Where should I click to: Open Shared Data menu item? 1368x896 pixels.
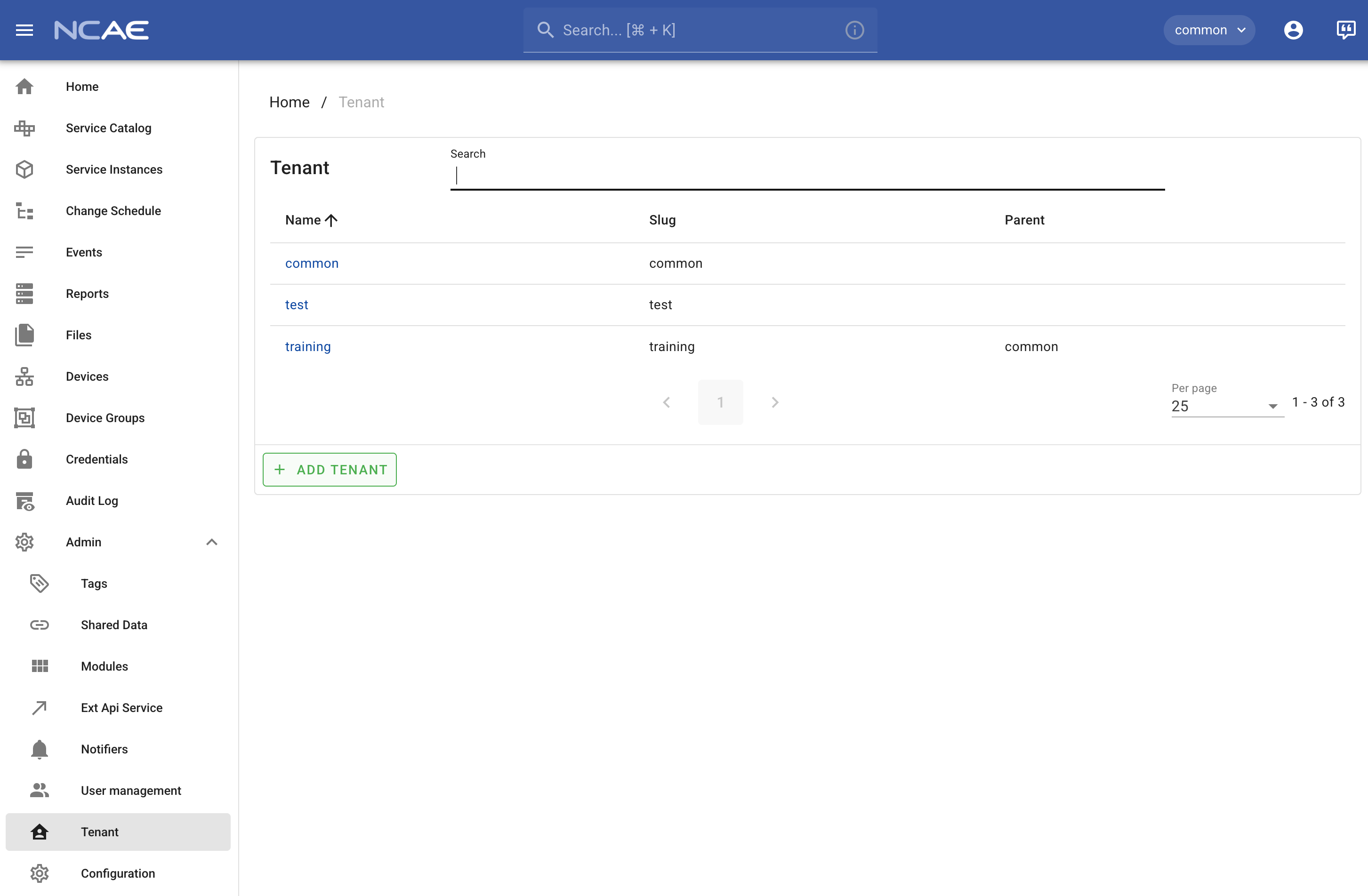tap(114, 625)
